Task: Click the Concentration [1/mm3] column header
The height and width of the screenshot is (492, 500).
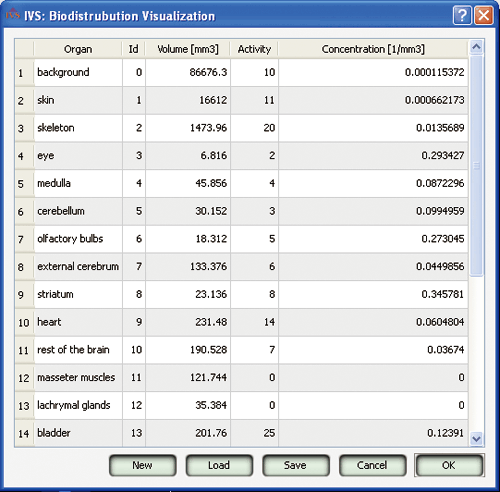Action: [x=373, y=49]
